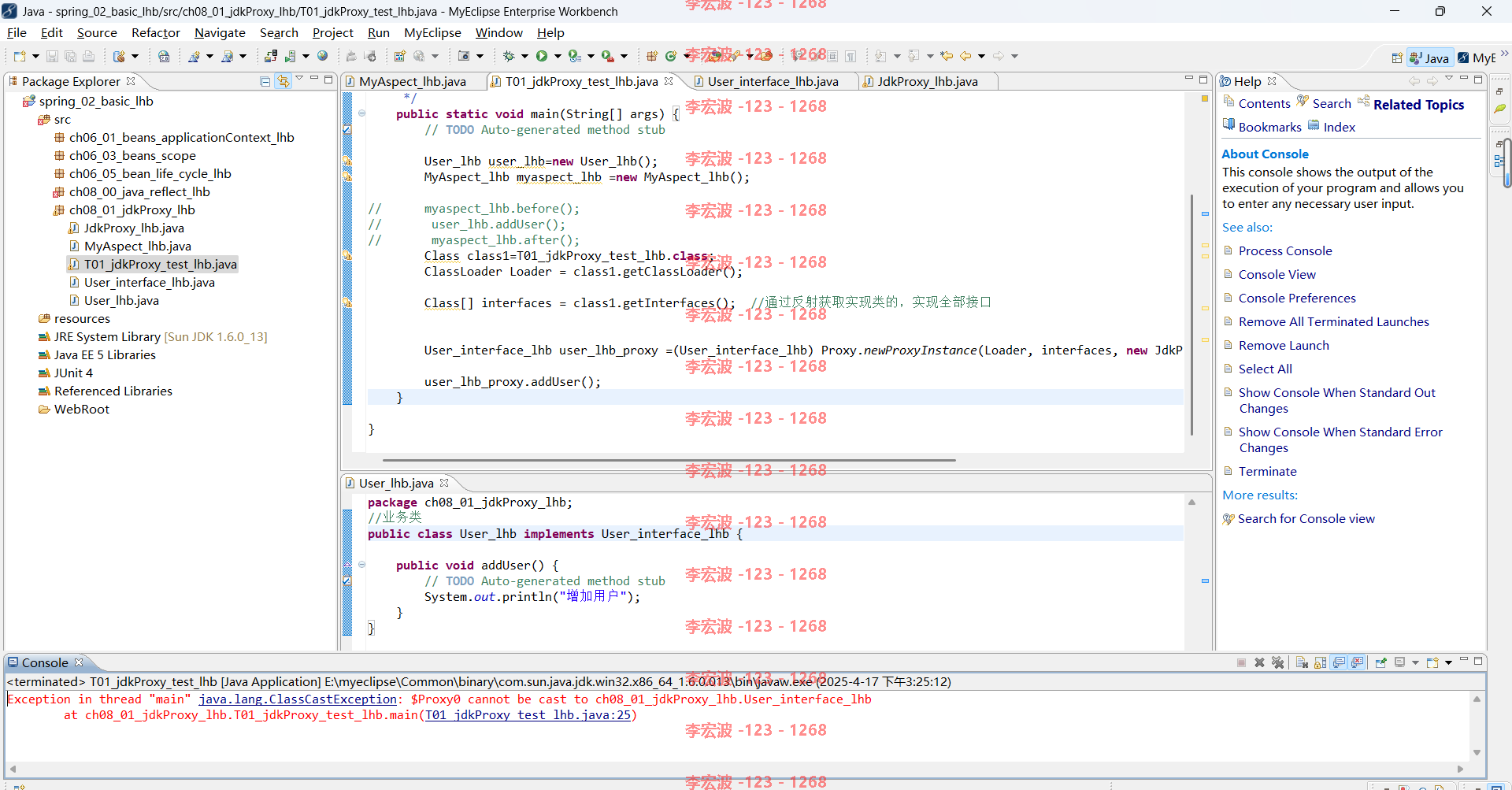Open the Open Console dropdown arrow

[1448, 662]
